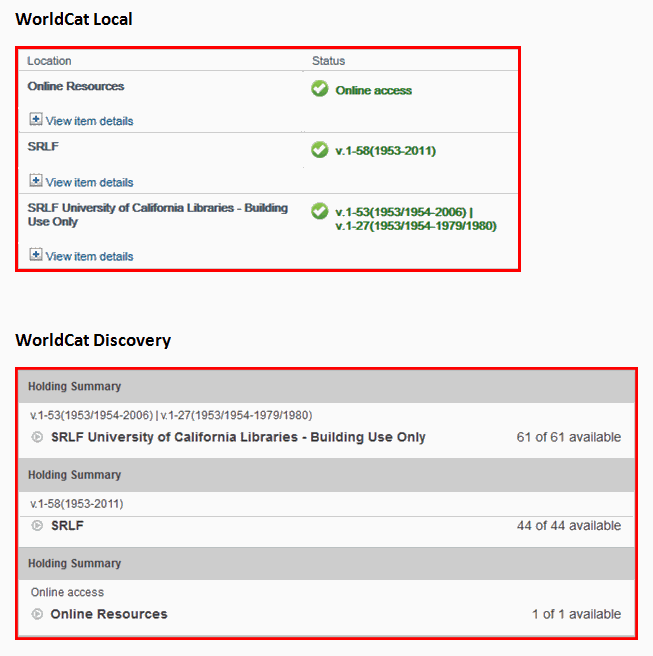653x656 pixels.
Task: Select green Online access status text
Action: click(x=374, y=90)
